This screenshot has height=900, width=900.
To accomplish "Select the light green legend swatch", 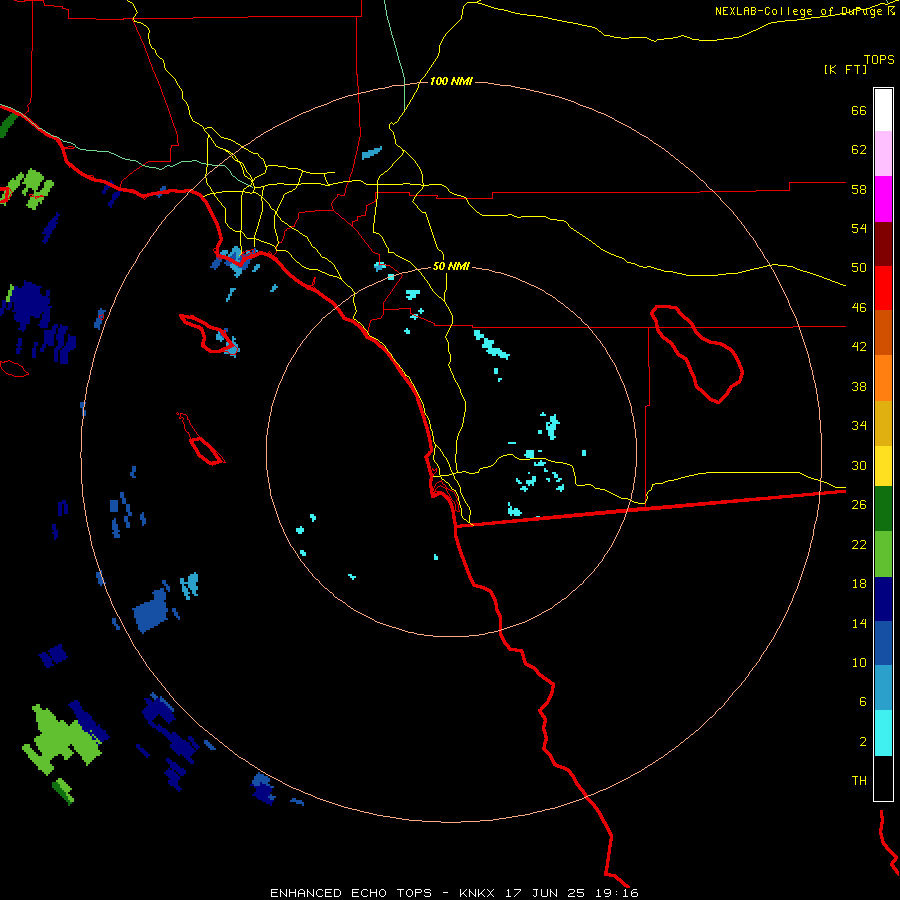I will 883,554.
